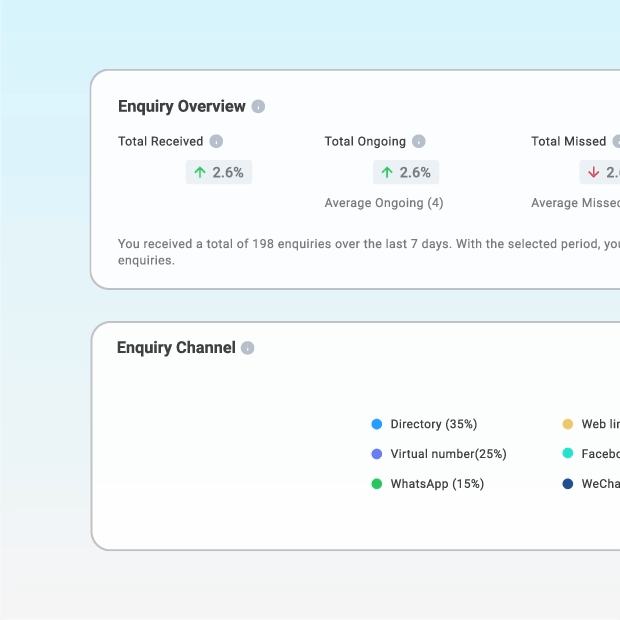Screen dimensions: 620x620
Task: Toggle the Virtual number(25%) legend label
Action: (x=448, y=454)
